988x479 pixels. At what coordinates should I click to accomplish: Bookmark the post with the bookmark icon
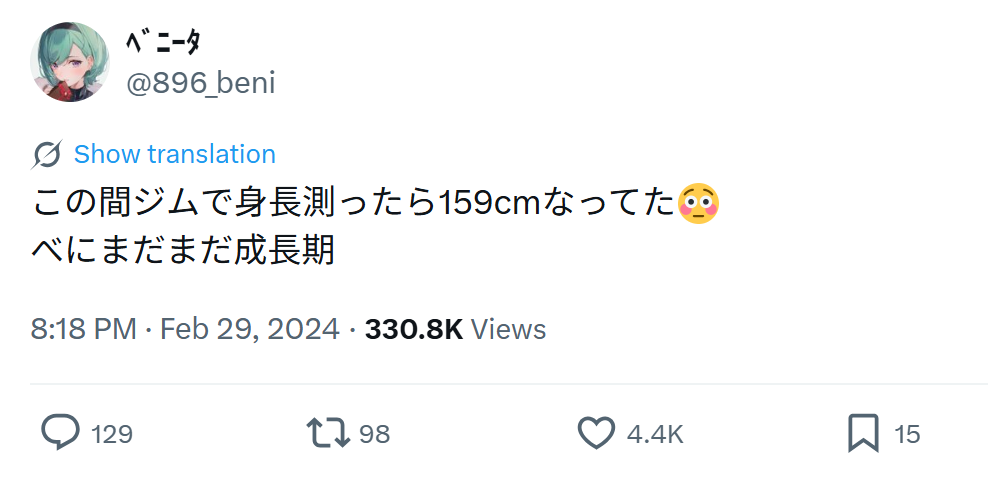coord(863,433)
